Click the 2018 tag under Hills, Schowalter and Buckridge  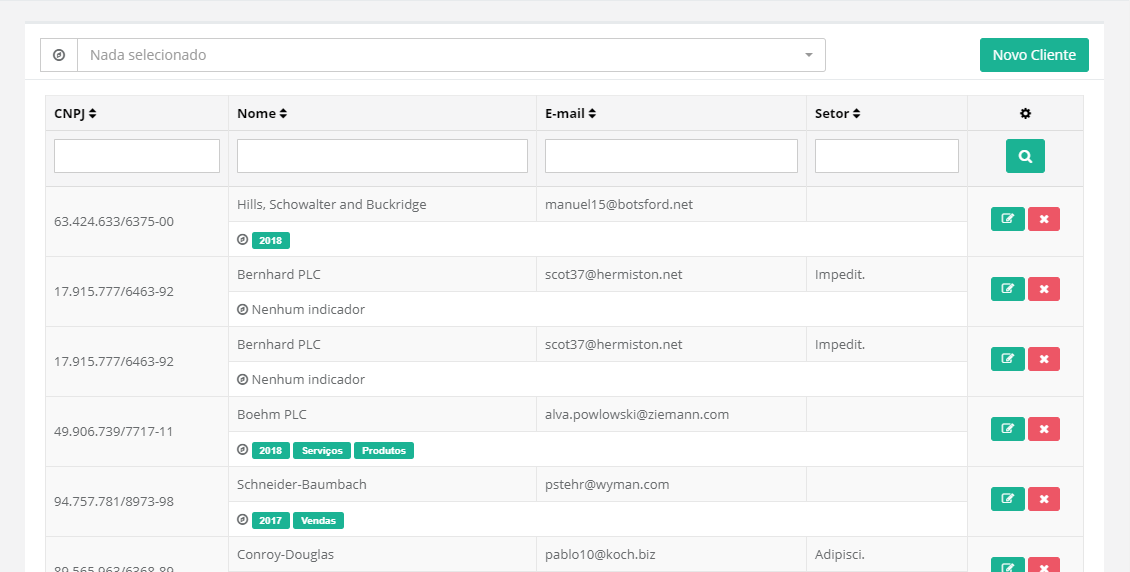[x=270, y=241]
